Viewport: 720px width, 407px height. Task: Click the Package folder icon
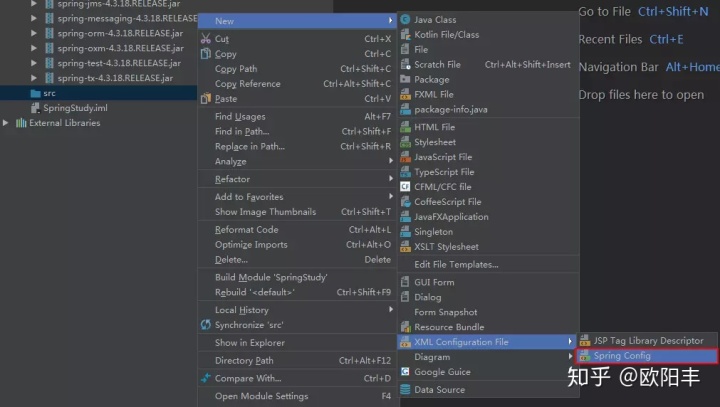tap(405, 79)
